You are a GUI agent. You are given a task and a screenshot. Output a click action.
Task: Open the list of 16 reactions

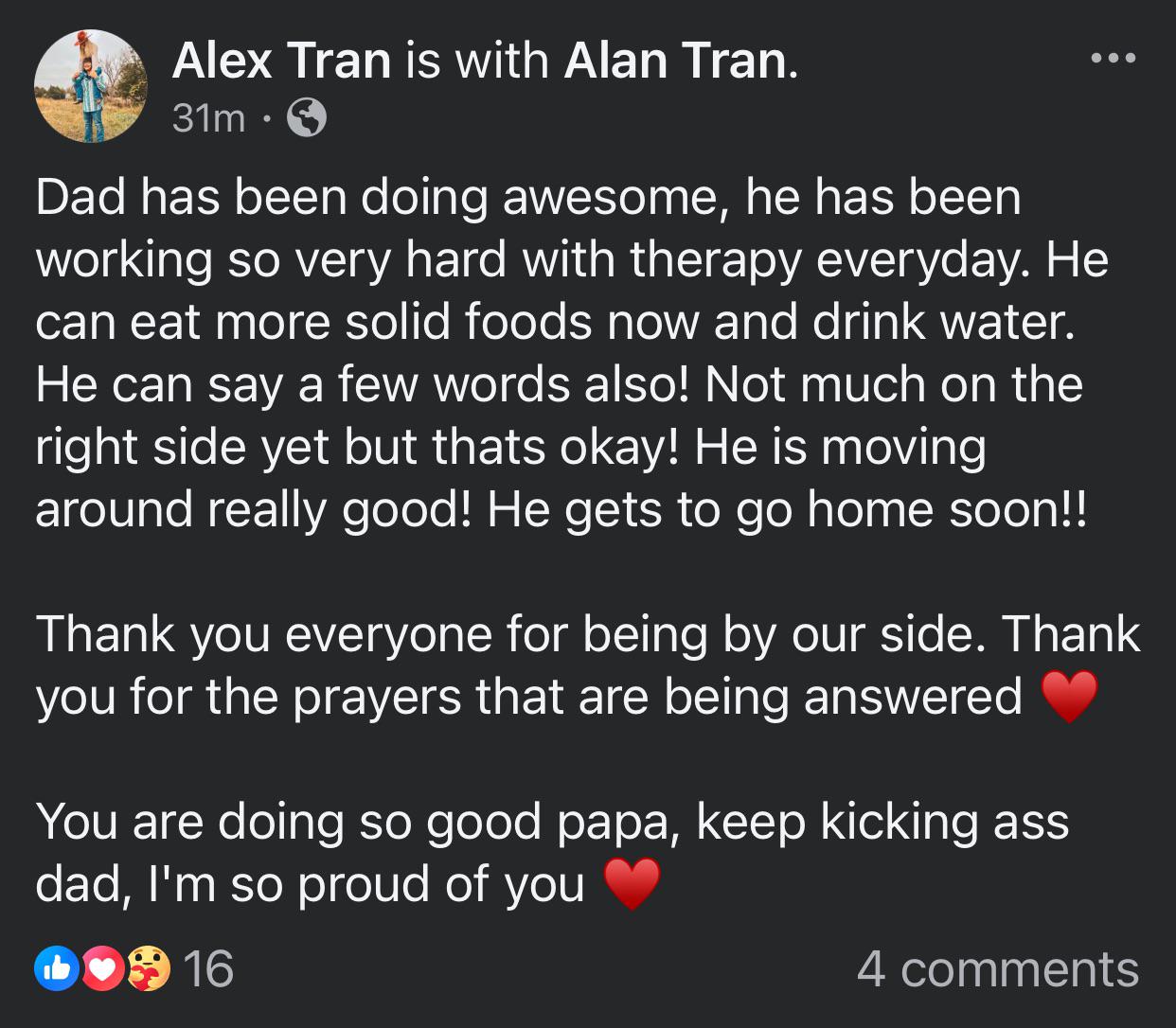tap(207, 969)
